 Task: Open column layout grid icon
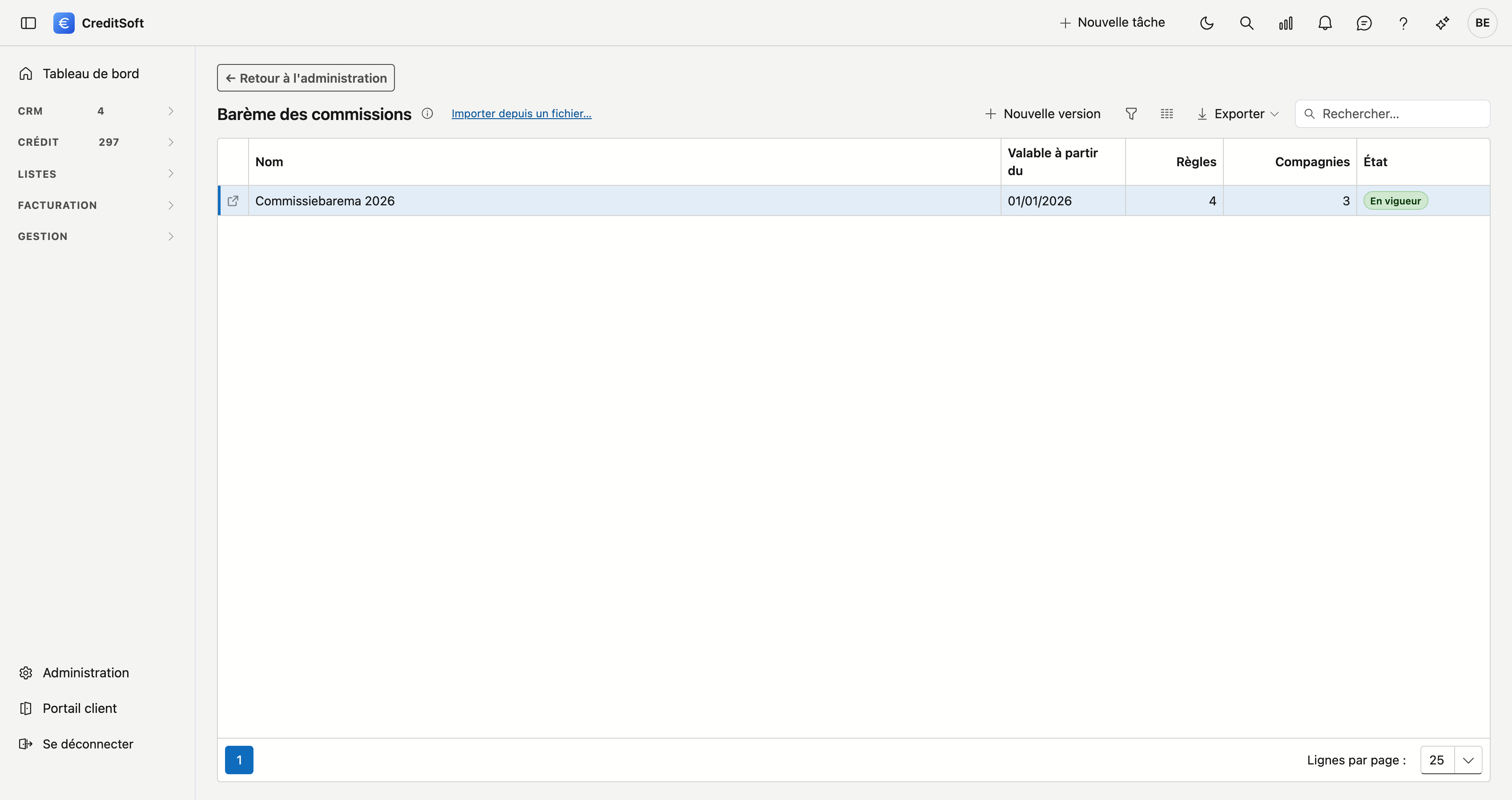[x=1167, y=114]
